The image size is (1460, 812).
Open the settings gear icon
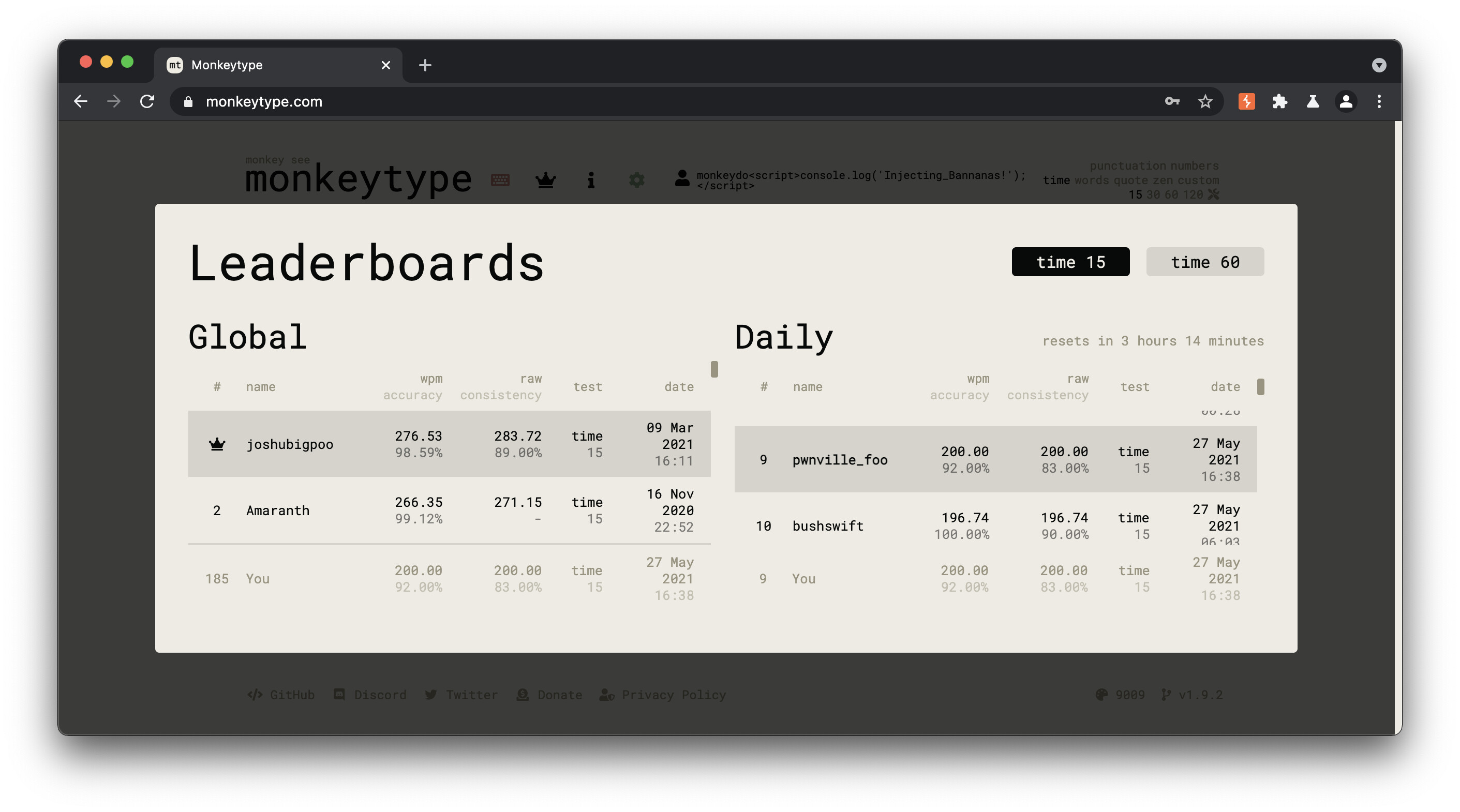pos(636,180)
